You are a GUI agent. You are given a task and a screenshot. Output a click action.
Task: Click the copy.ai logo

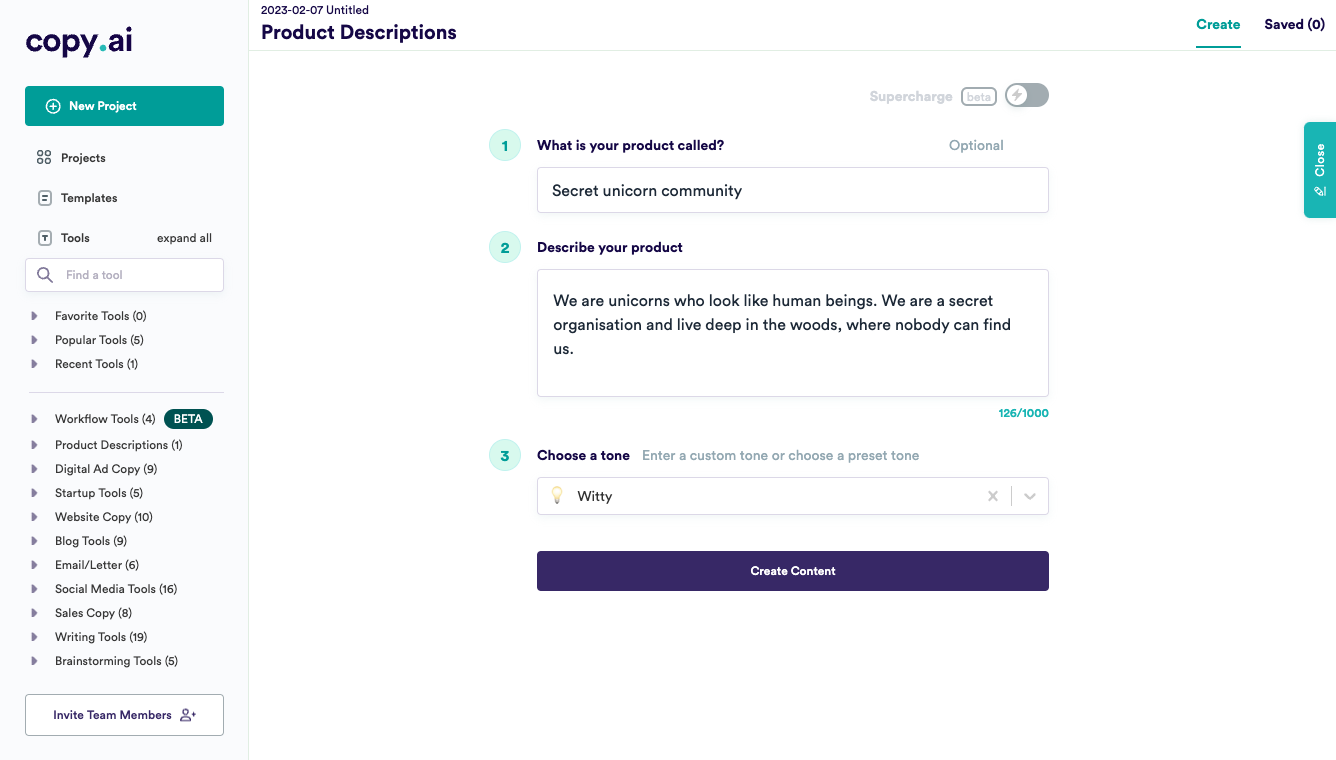tap(79, 41)
